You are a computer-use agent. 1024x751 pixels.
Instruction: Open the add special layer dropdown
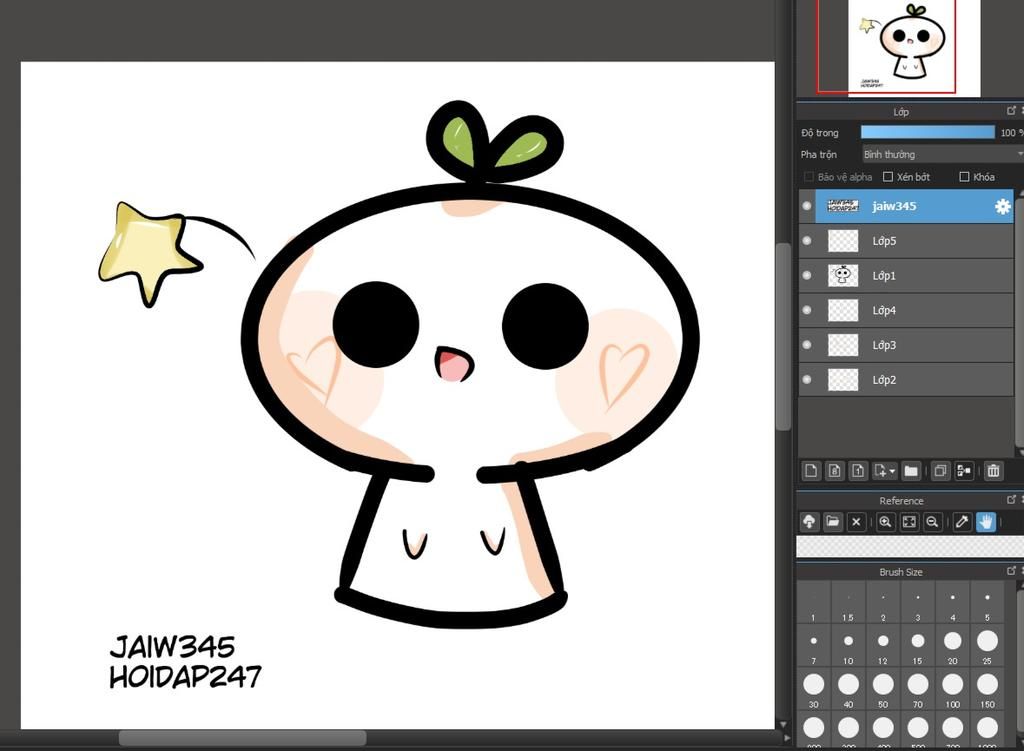pyautogui.click(x=884, y=470)
